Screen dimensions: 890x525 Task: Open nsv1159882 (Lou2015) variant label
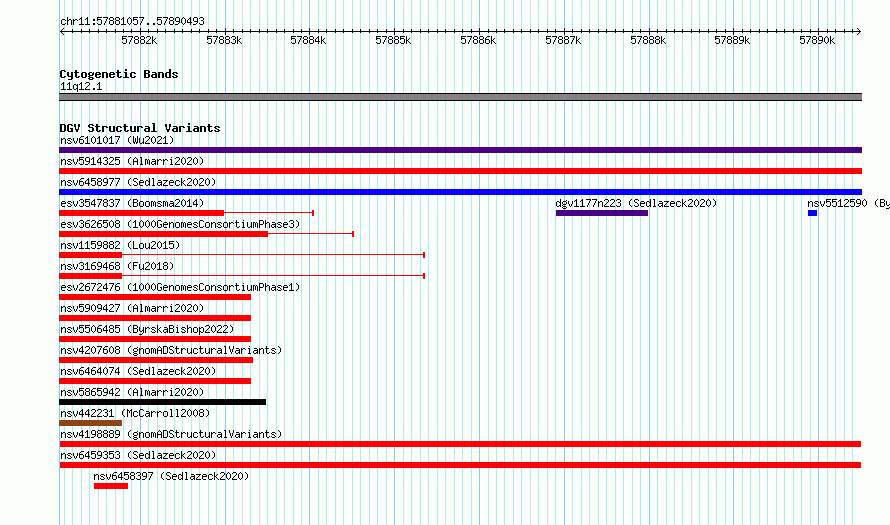[120, 245]
